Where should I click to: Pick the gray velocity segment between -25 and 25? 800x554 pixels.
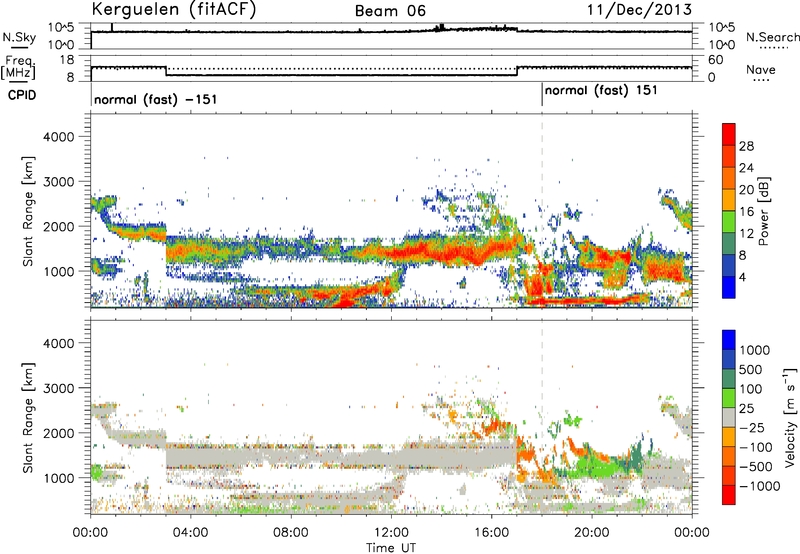(729, 418)
